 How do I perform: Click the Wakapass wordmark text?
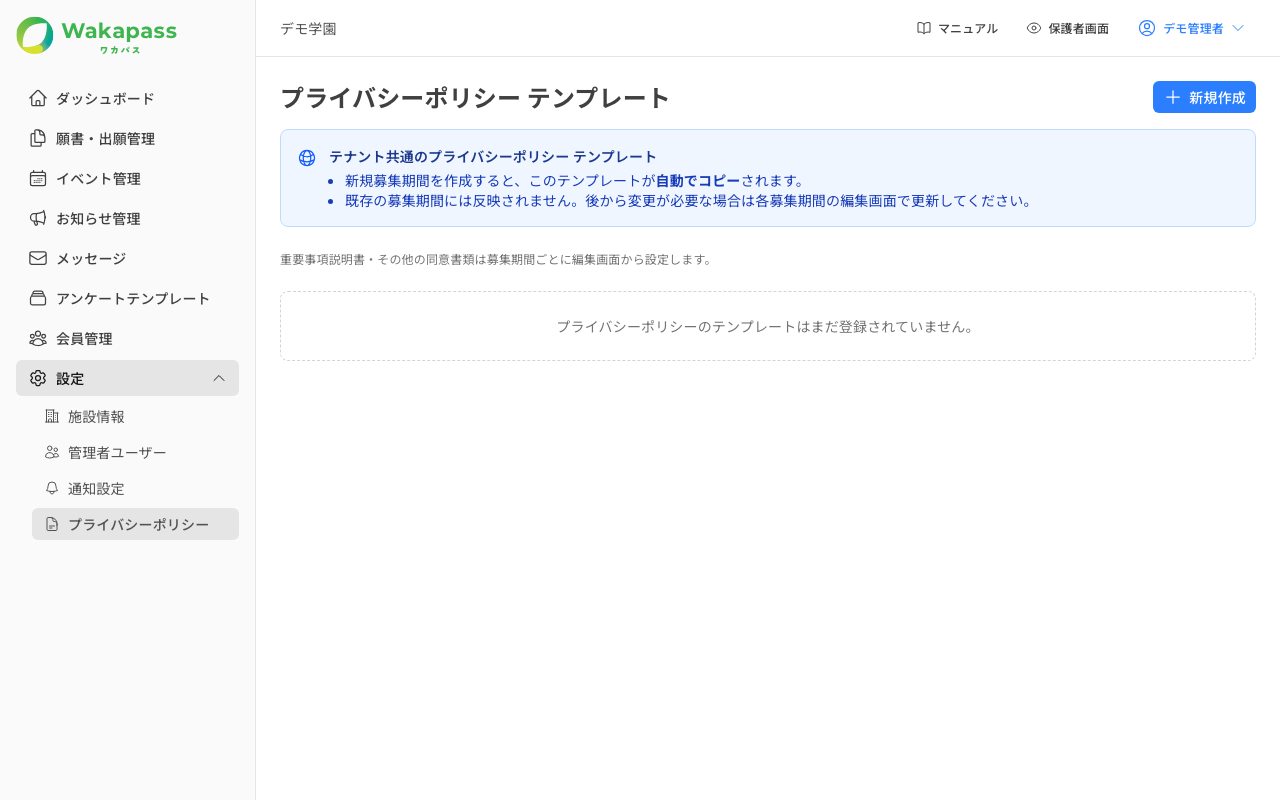point(119,31)
